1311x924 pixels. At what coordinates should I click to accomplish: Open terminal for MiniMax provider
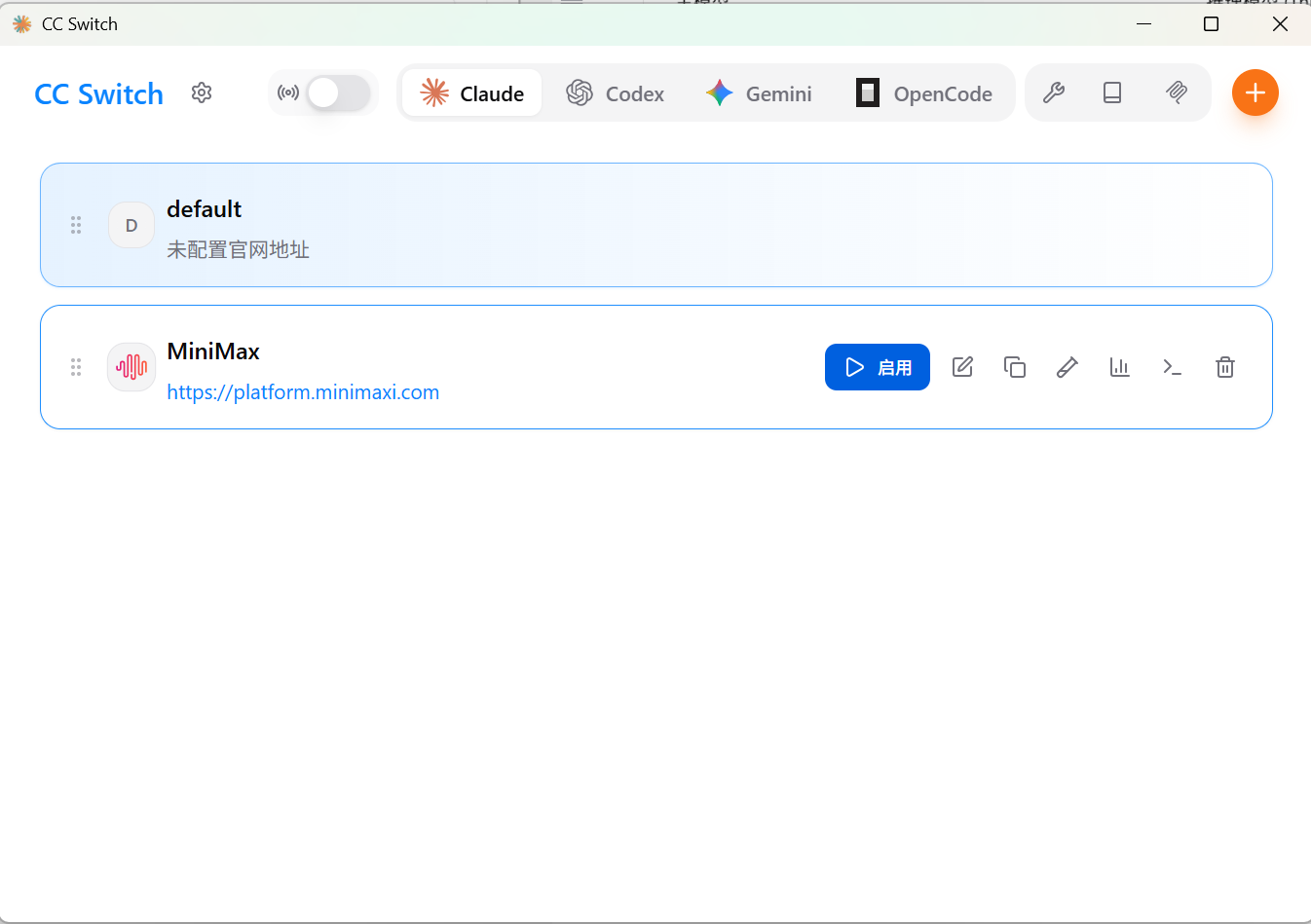pyautogui.click(x=1173, y=367)
